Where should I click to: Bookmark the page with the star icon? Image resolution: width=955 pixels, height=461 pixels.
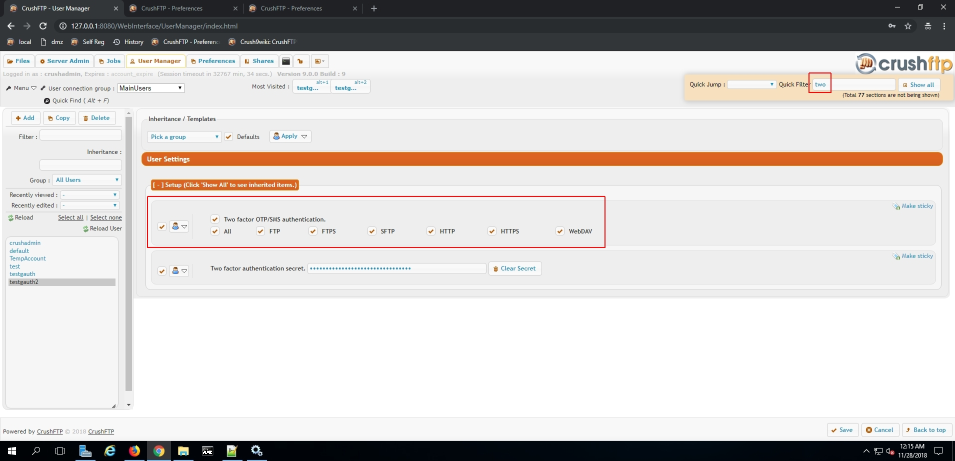click(x=908, y=26)
